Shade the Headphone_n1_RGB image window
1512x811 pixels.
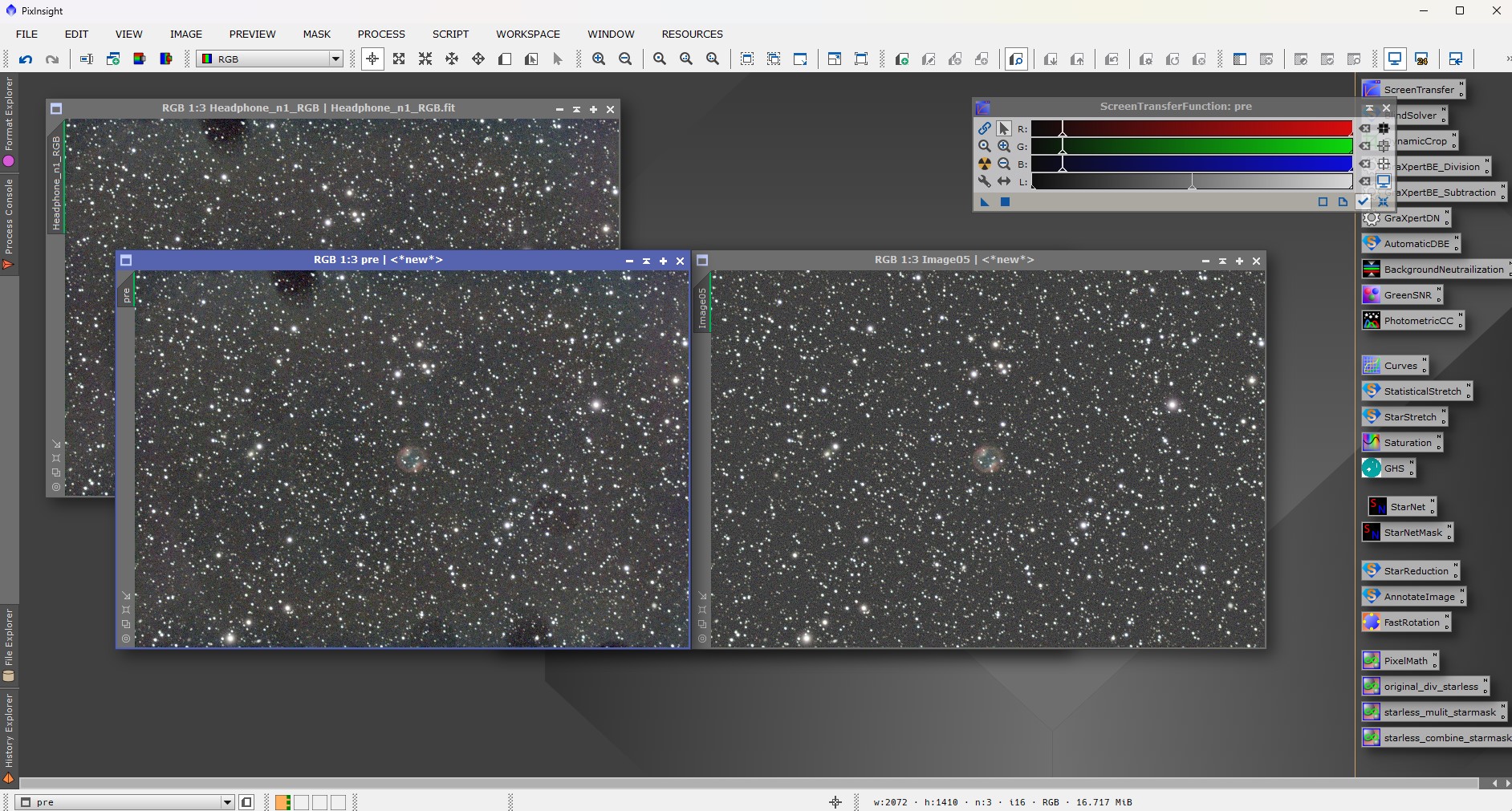click(x=576, y=110)
